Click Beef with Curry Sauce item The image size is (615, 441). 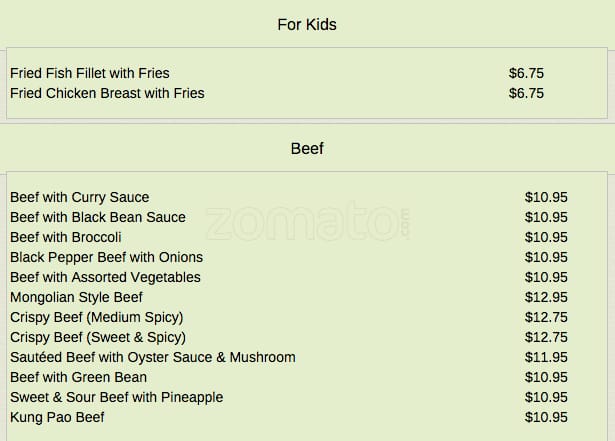[80, 197]
